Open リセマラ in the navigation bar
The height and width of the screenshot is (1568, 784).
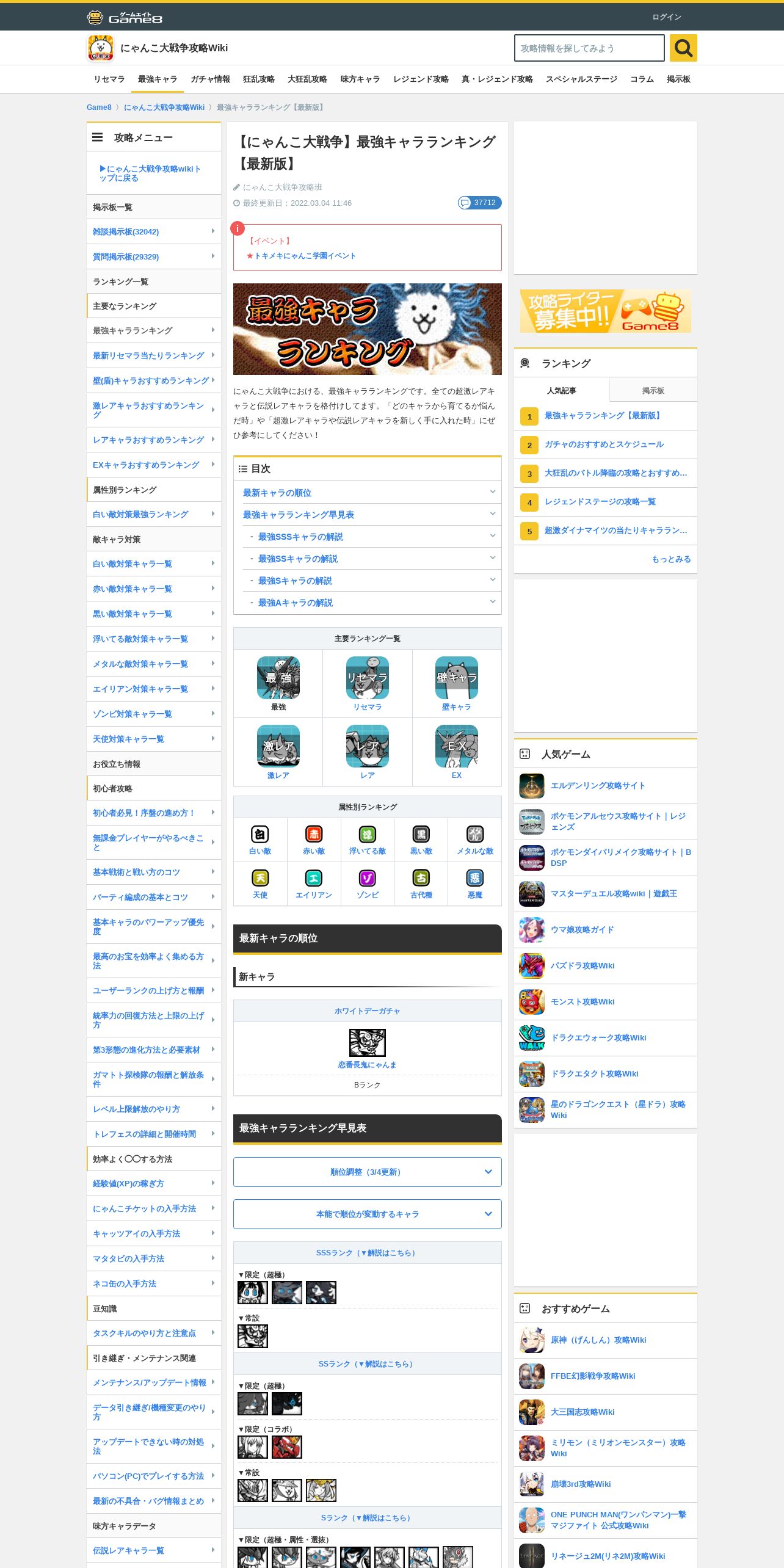109,79
